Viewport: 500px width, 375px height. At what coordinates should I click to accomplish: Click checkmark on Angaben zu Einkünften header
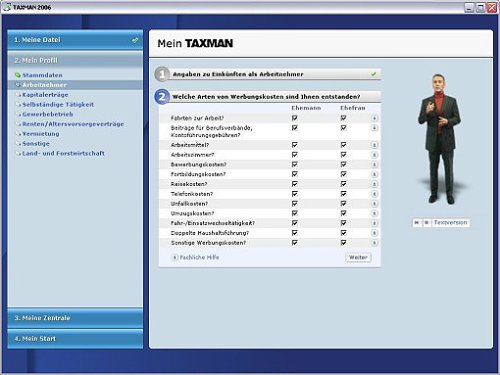(x=373, y=74)
